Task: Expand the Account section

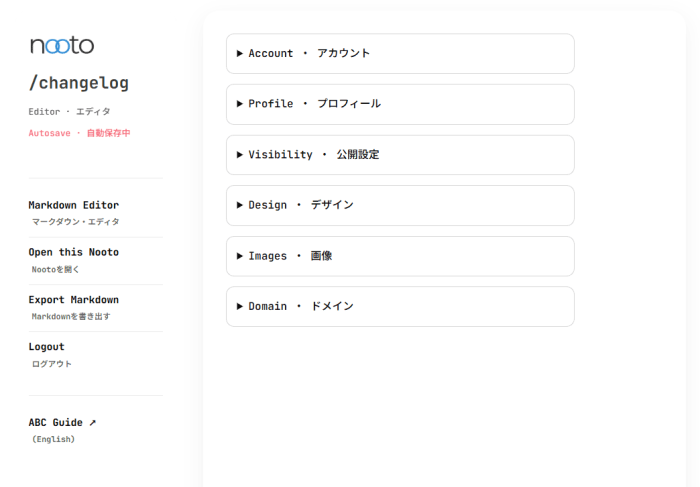Action: 400,54
